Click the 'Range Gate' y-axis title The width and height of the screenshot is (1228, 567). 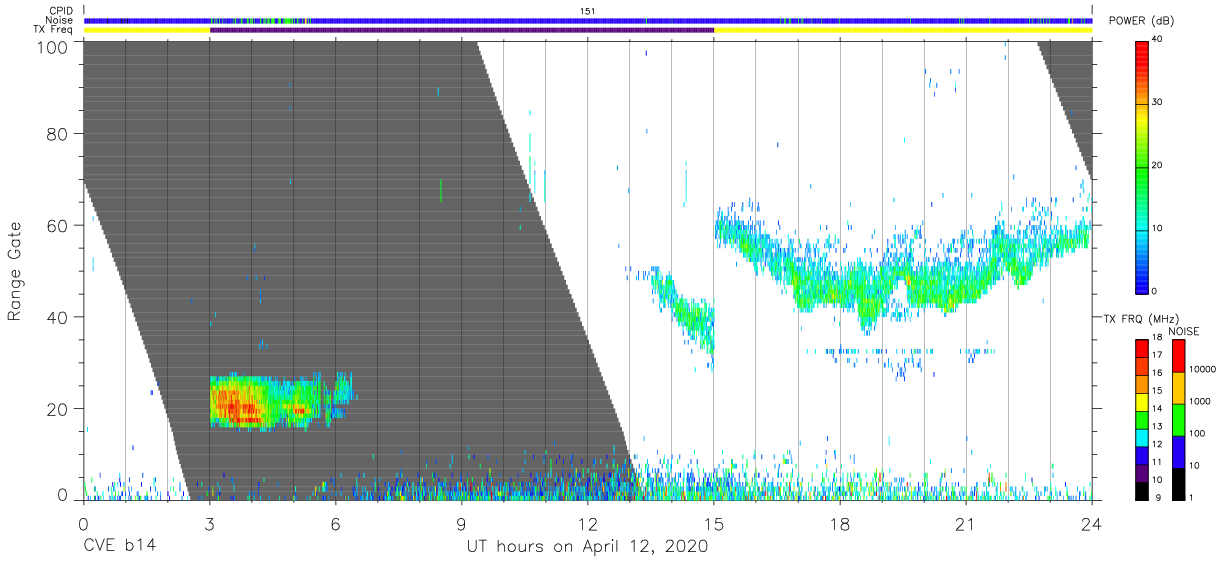click(x=15, y=271)
